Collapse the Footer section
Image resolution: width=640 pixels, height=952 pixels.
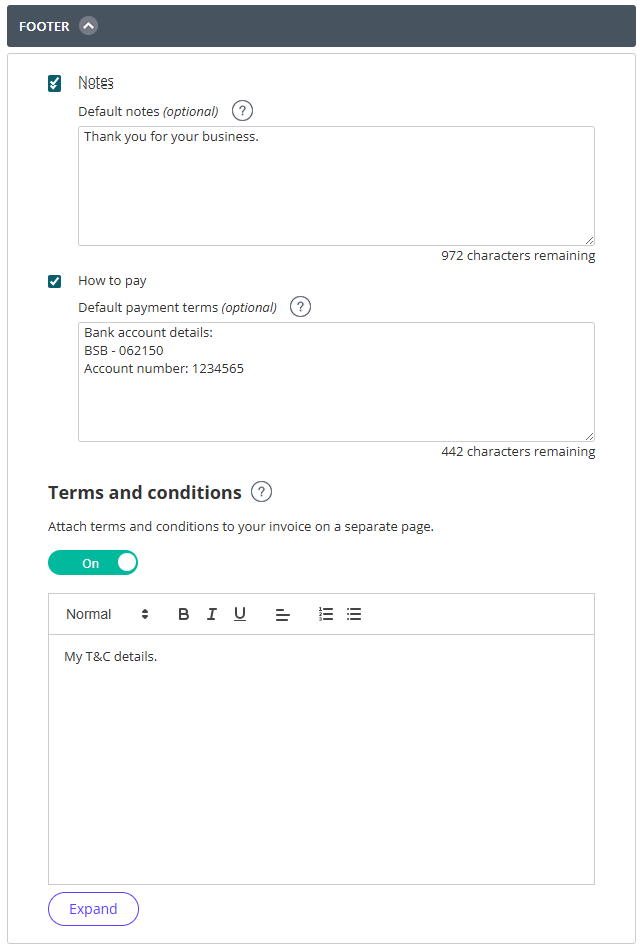pos(89,26)
